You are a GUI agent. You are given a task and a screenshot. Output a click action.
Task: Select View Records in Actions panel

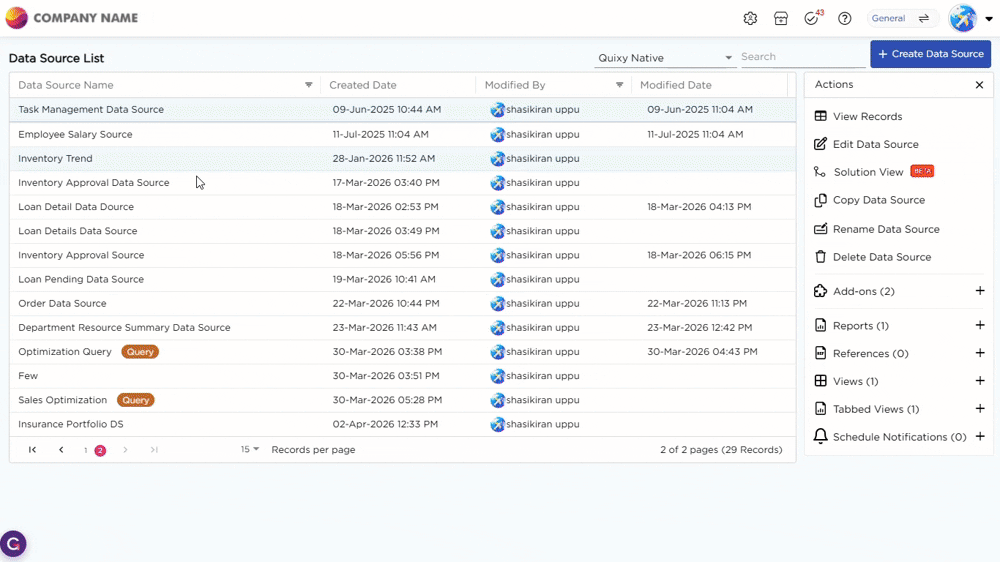(867, 117)
